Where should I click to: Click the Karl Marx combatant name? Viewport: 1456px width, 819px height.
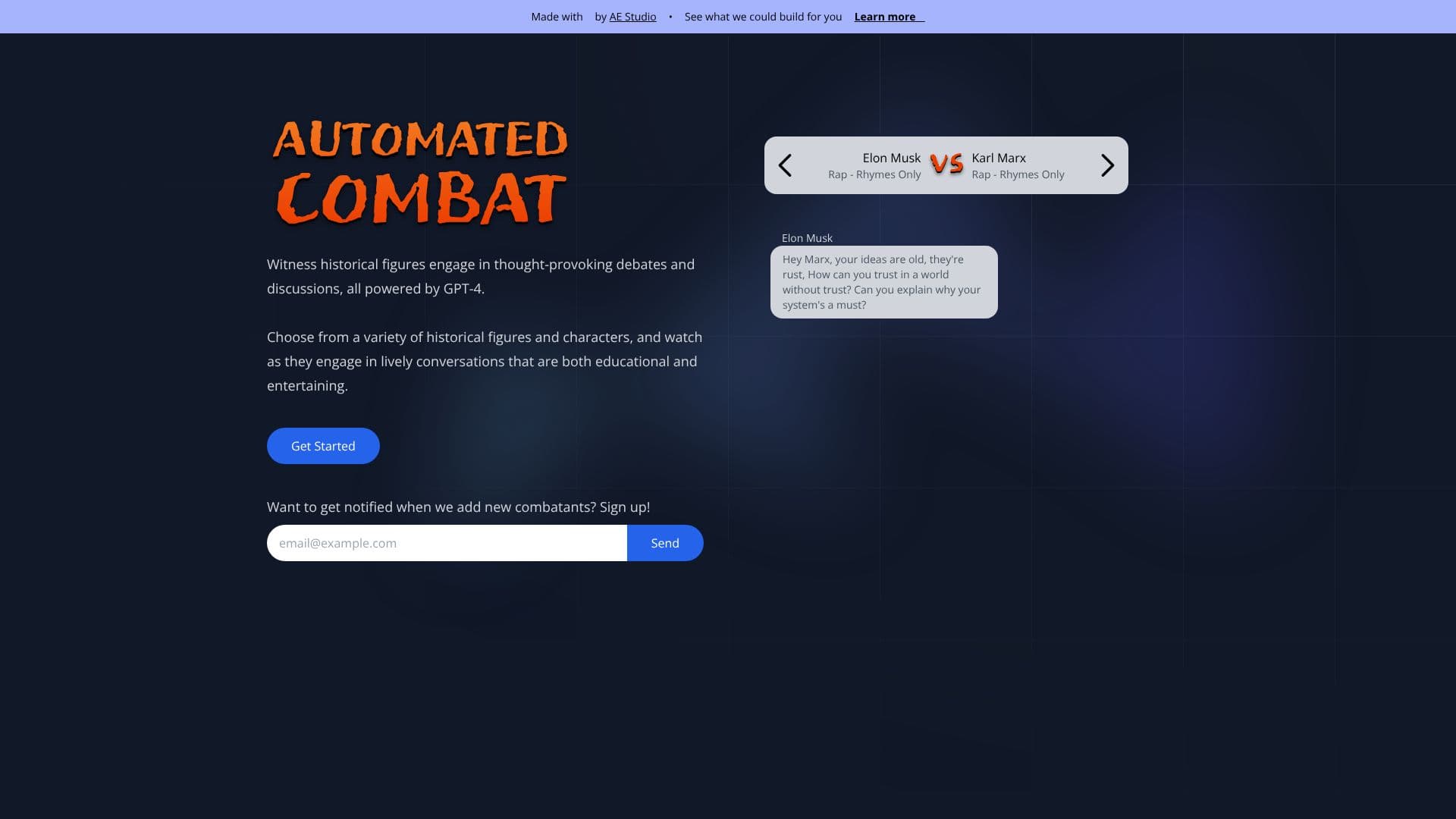(x=999, y=158)
